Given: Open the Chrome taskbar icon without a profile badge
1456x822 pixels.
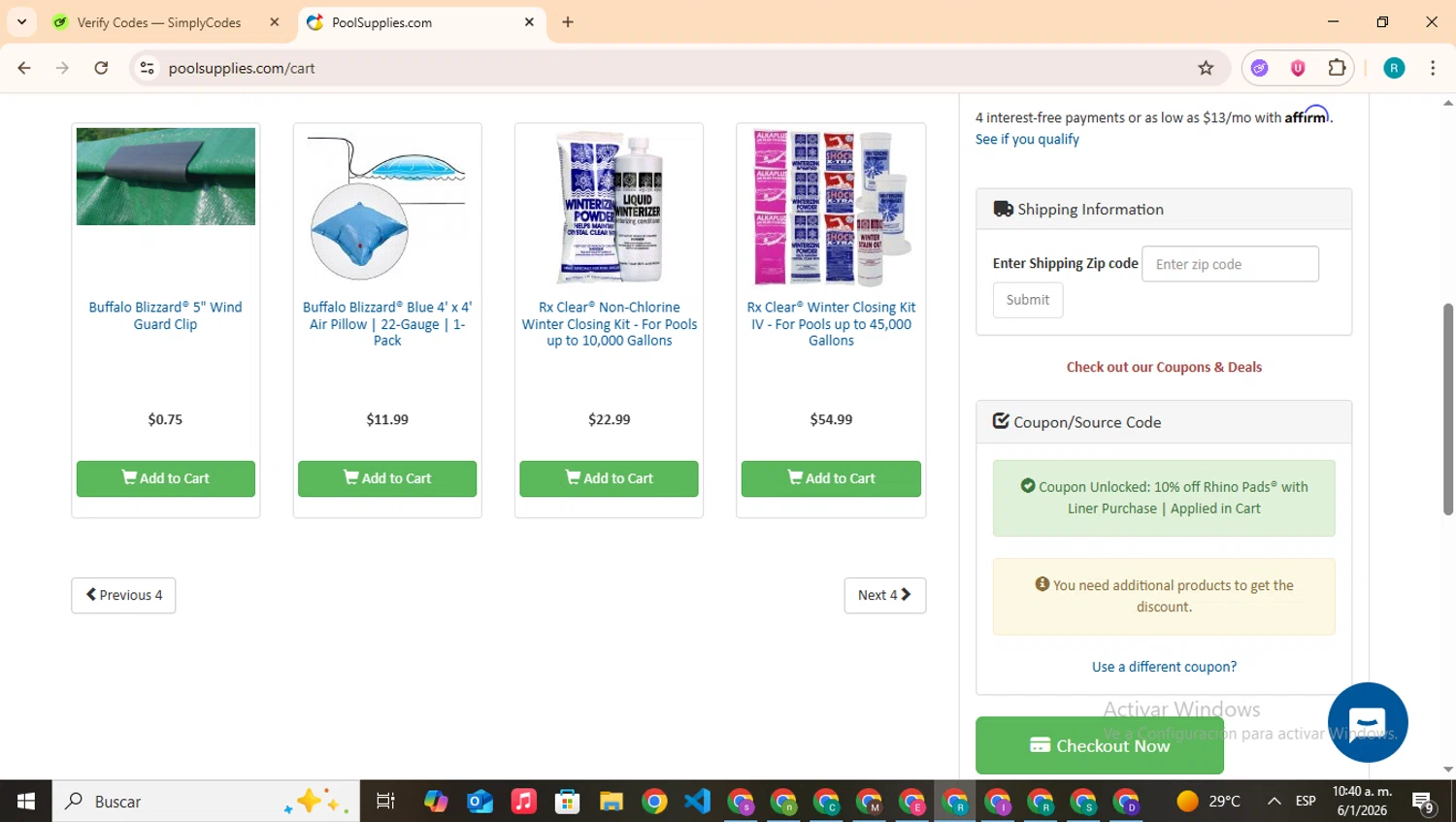Looking at the screenshot, I should 654,802.
